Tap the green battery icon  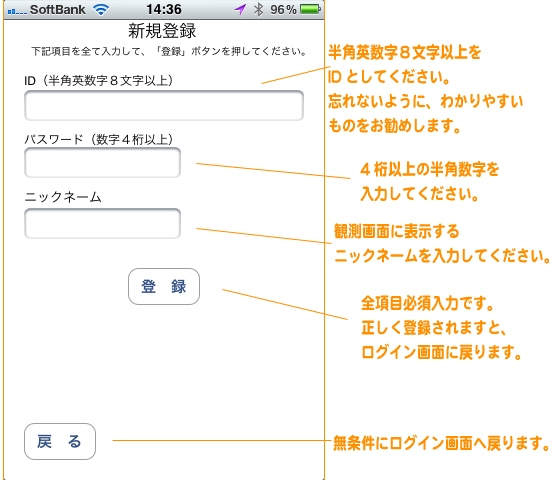(310, 9)
